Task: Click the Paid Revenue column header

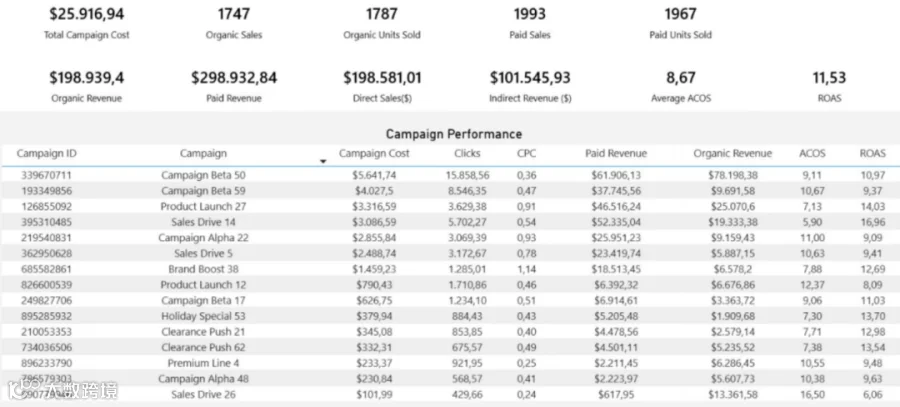Action: 616,153
